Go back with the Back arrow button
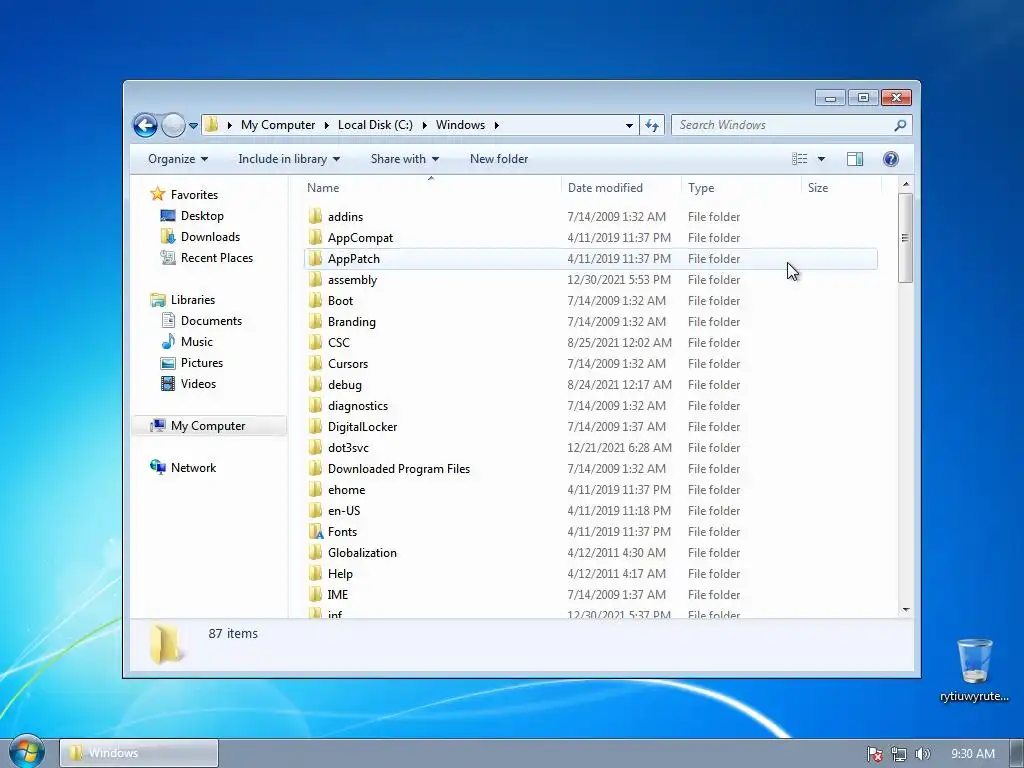The height and width of the screenshot is (768, 1024). [x=146, y=125]
